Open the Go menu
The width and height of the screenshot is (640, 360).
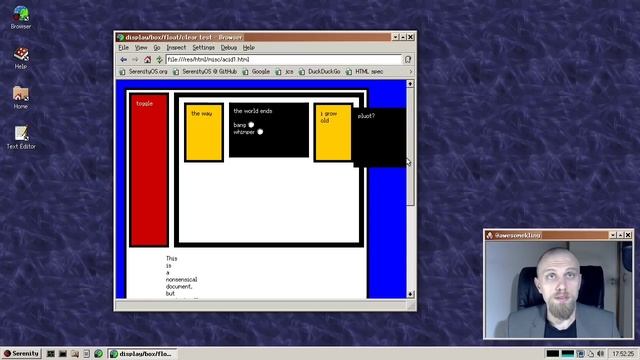point(157,48)
